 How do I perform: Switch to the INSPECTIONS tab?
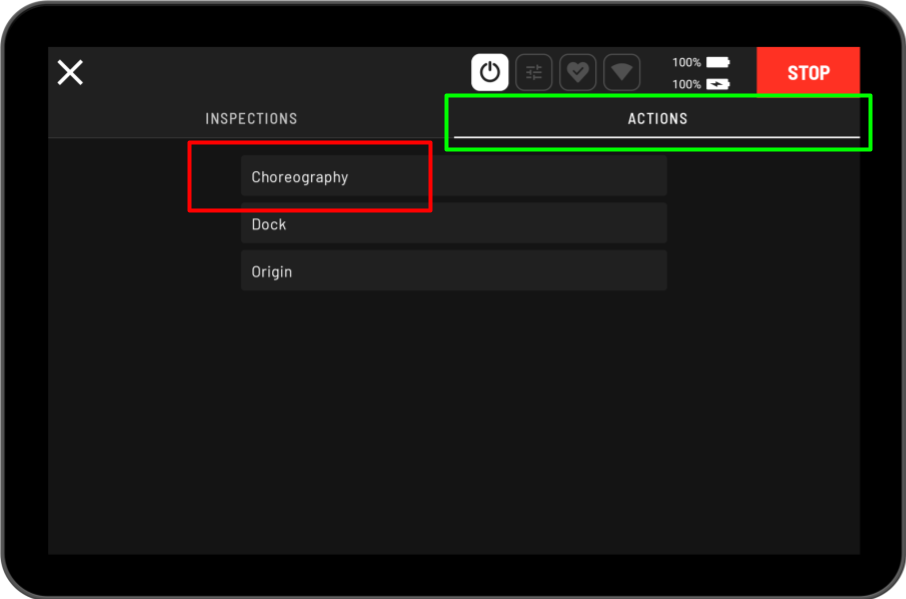(251, 118)
